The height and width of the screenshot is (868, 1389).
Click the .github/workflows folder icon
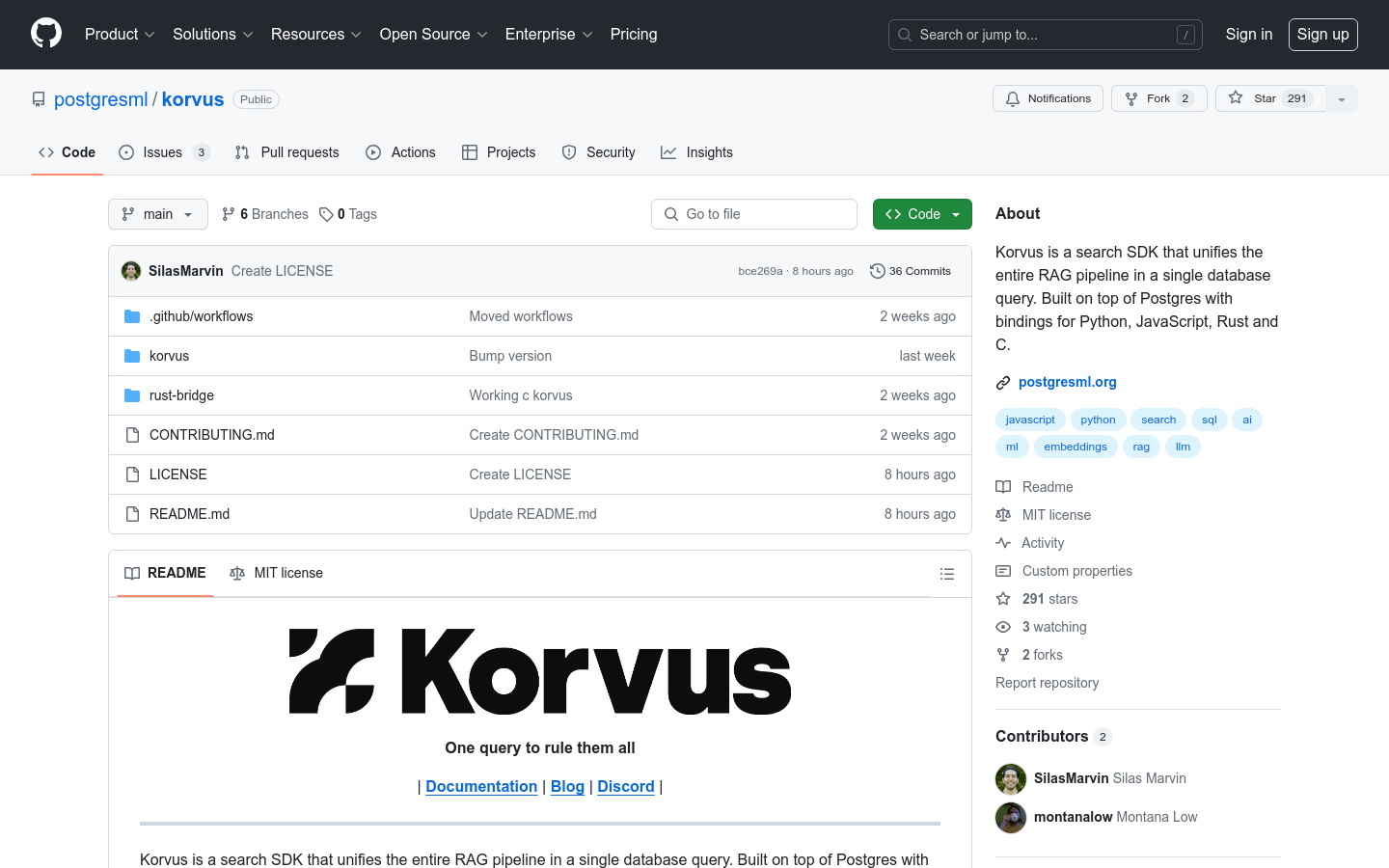pyautogui.click(x=132, y=316)
